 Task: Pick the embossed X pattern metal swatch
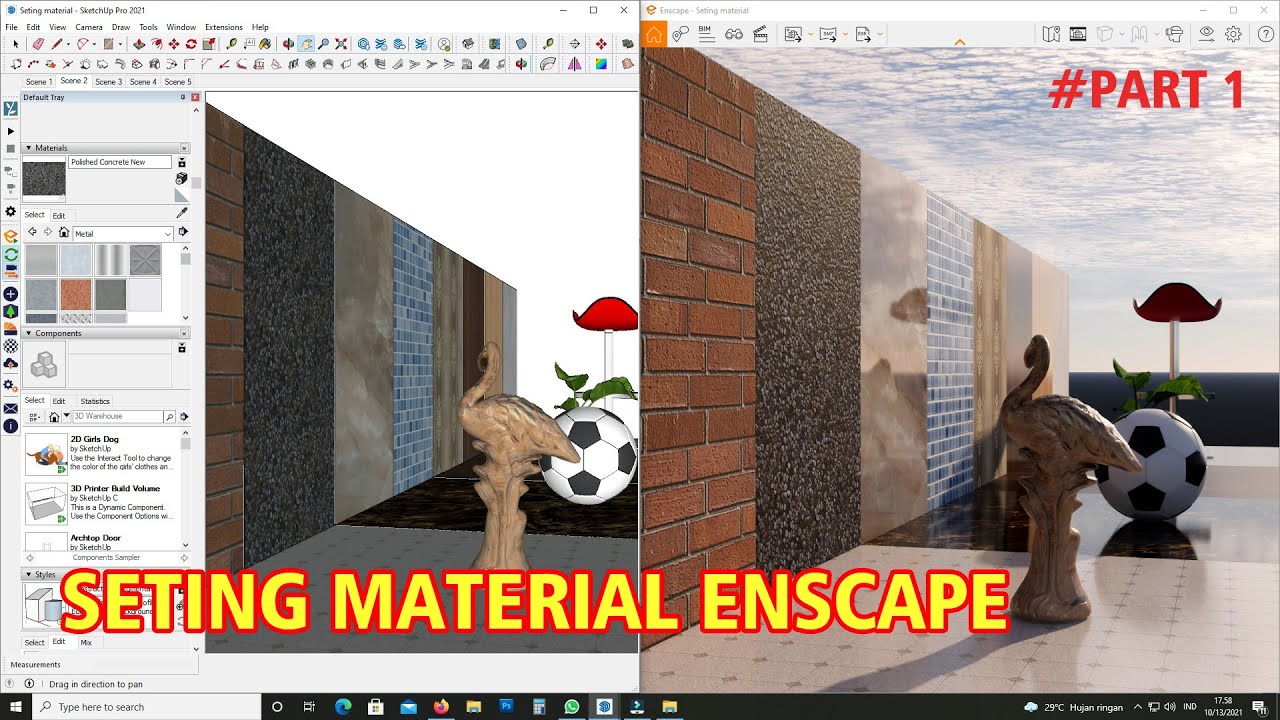tap(145, 261)
